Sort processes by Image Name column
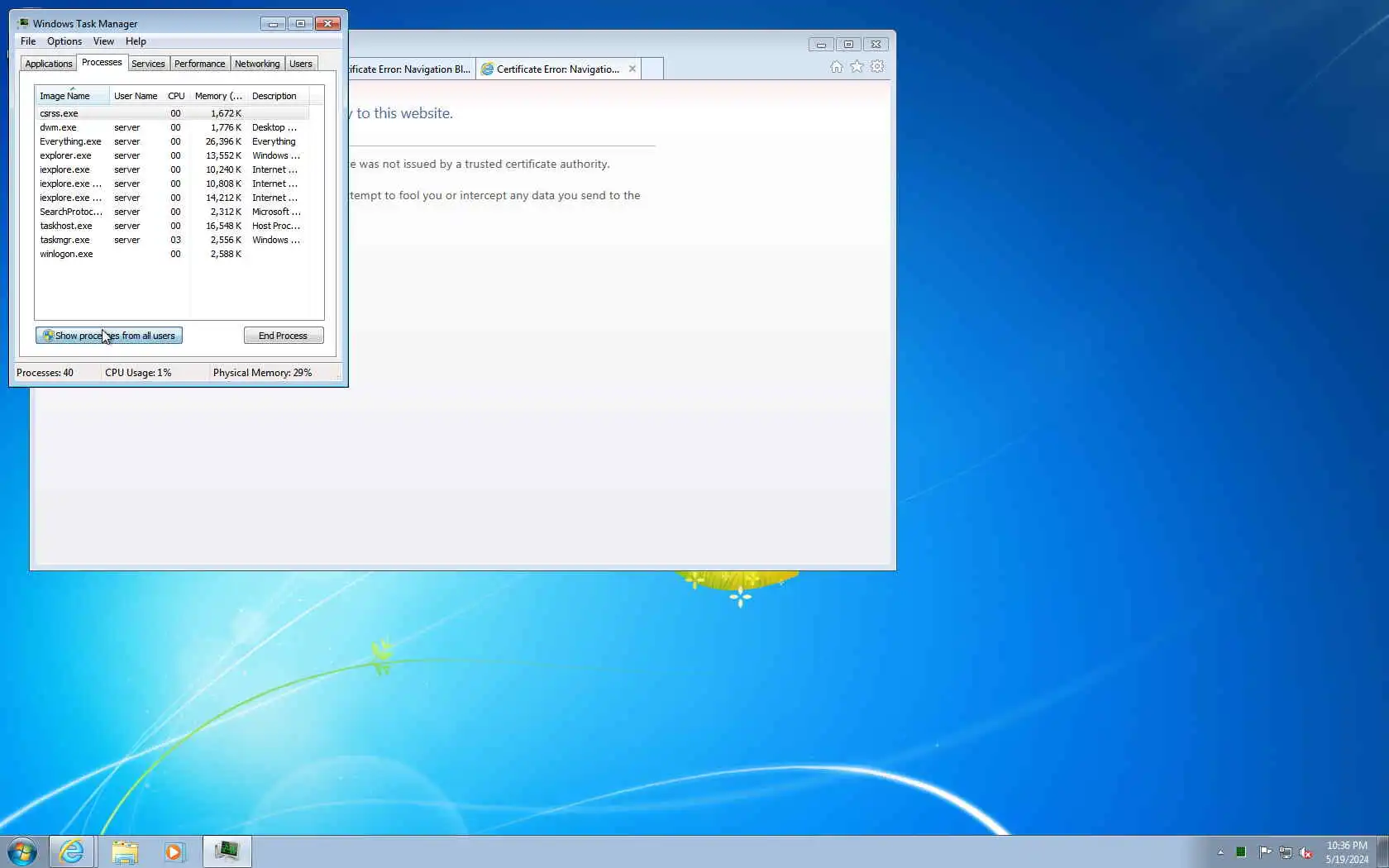 [72, 96]
